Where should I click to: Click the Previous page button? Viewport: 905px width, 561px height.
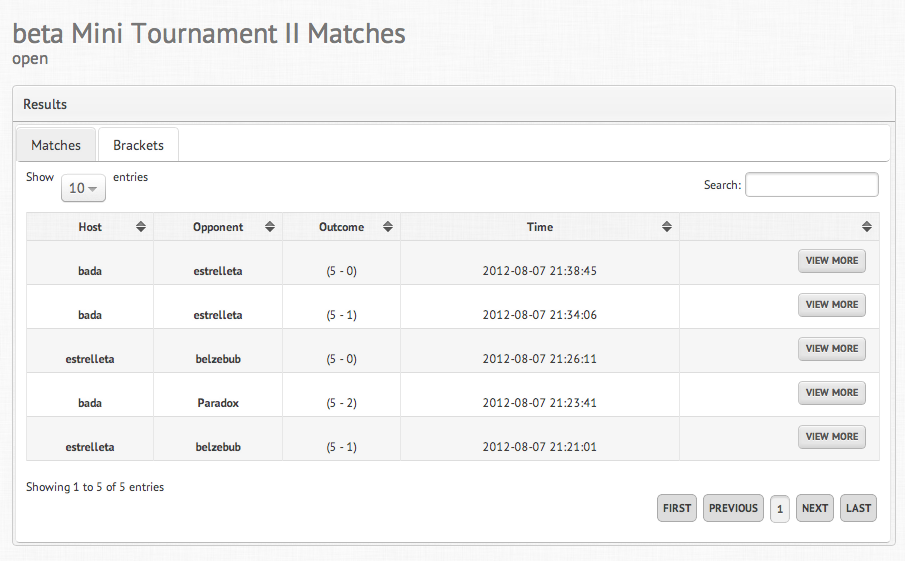click(733, 508)
